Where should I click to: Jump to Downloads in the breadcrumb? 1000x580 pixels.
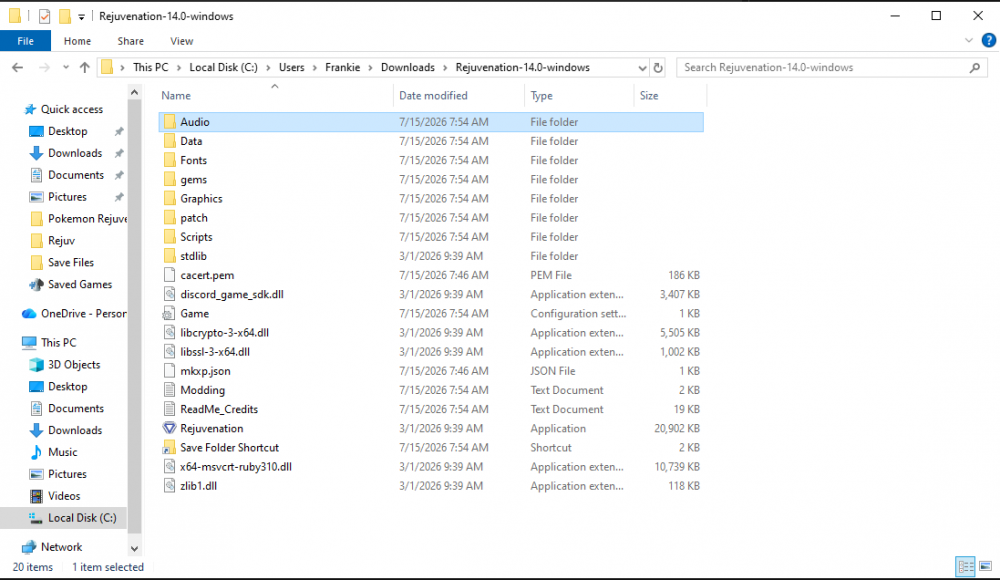coord(408,67)
